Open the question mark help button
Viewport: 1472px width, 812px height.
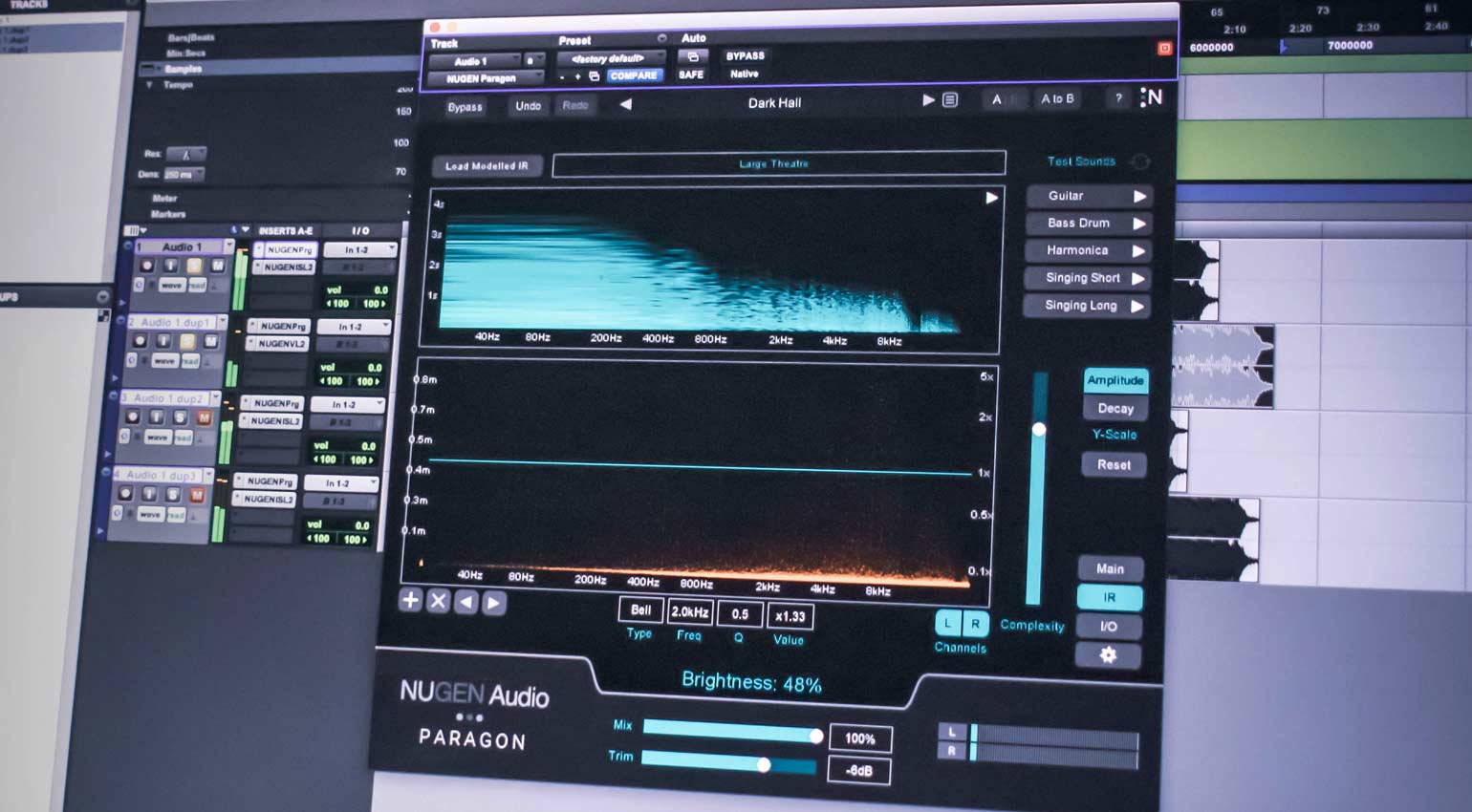1118,98
